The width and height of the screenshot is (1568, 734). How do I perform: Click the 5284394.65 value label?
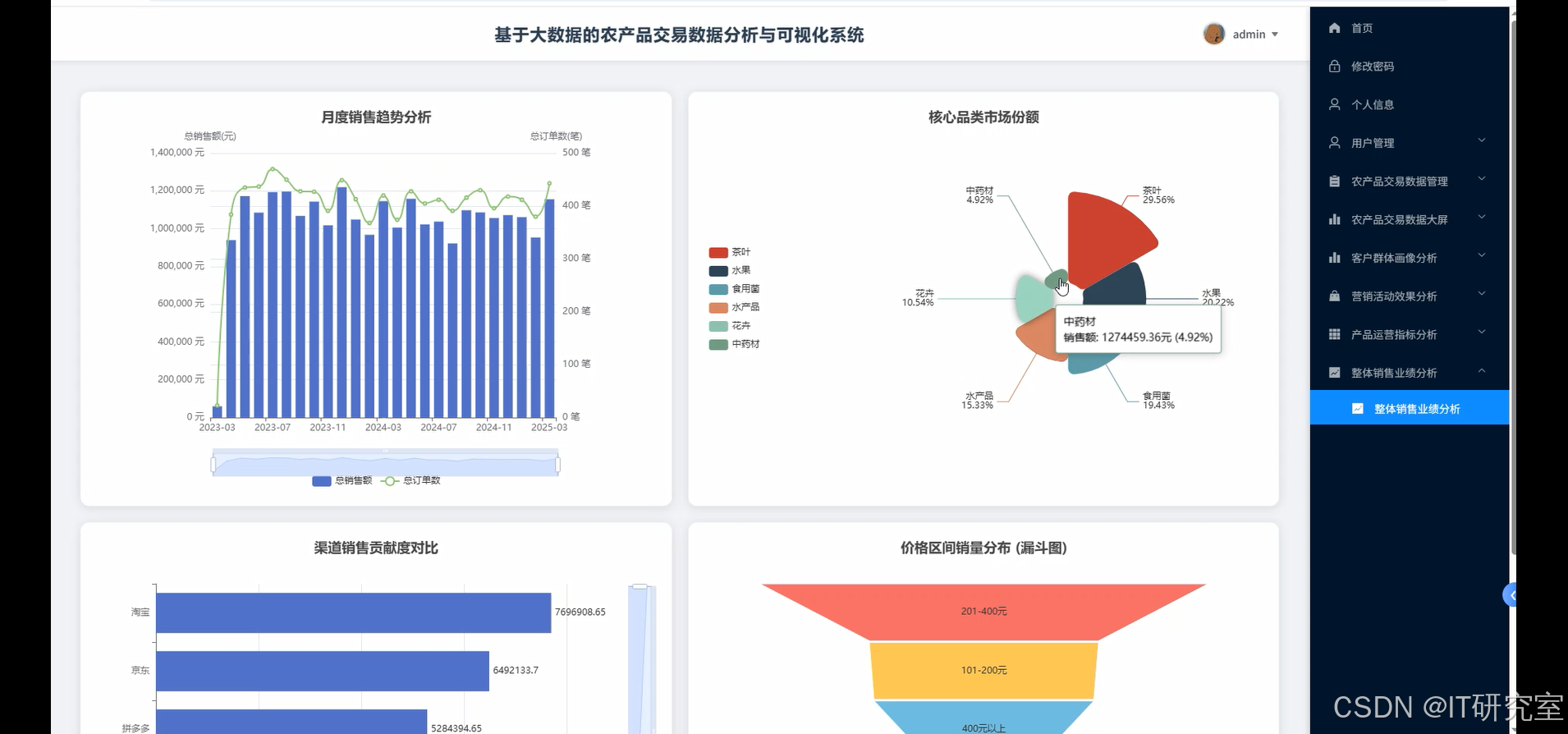[456, 728]
